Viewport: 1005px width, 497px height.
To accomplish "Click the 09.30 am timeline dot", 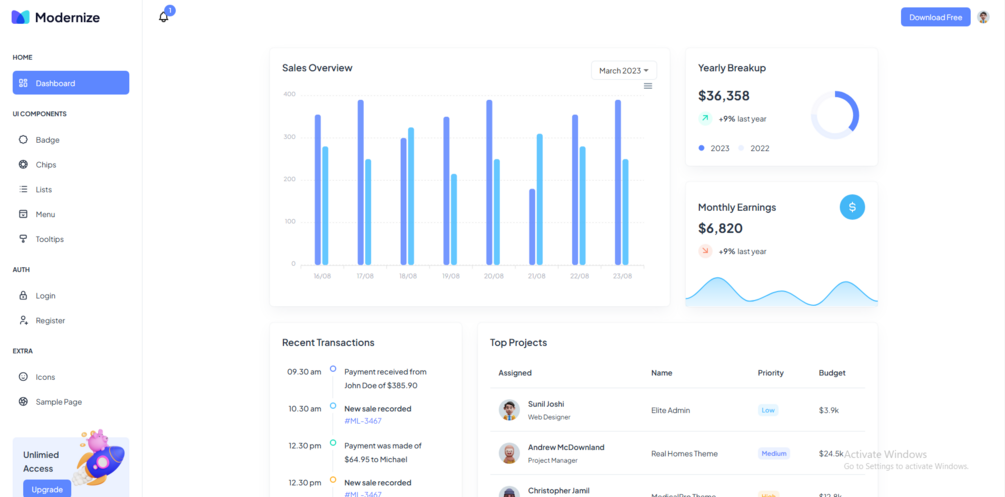I will [333, 369].
